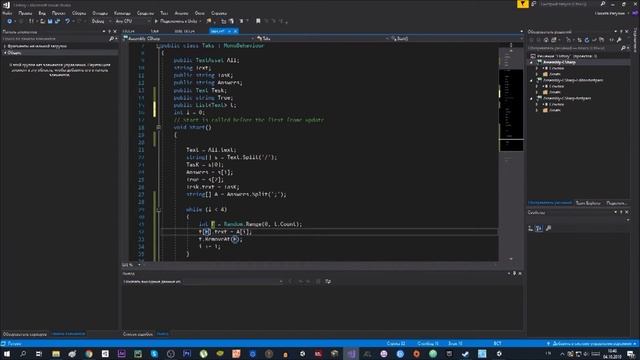Click the yellow notification filter flag icon
Image resolution: width=640 pixels, height=360 pixels.
(x=522, y=4)
